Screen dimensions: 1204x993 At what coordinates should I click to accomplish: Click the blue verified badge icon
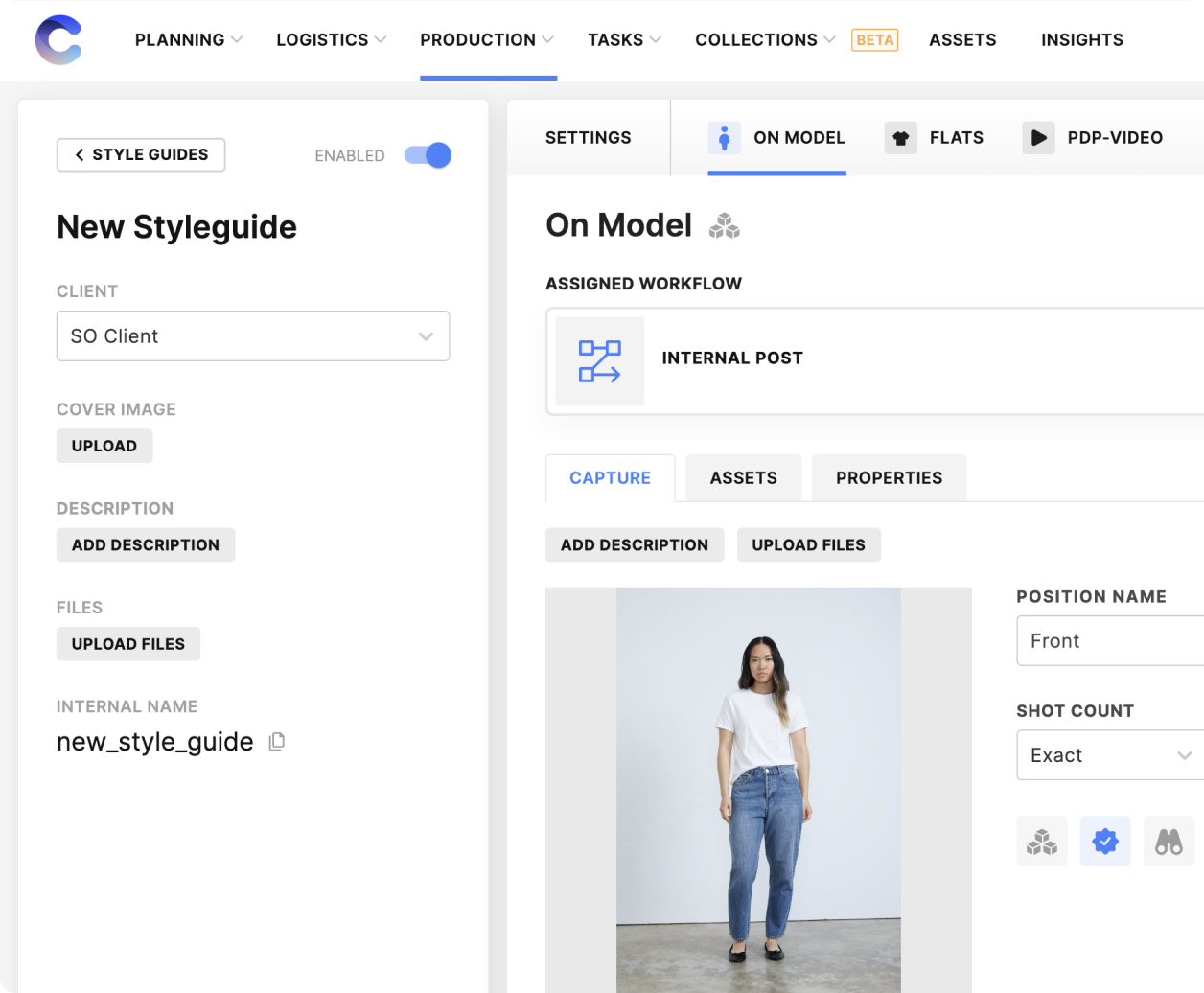(1104, 841)
